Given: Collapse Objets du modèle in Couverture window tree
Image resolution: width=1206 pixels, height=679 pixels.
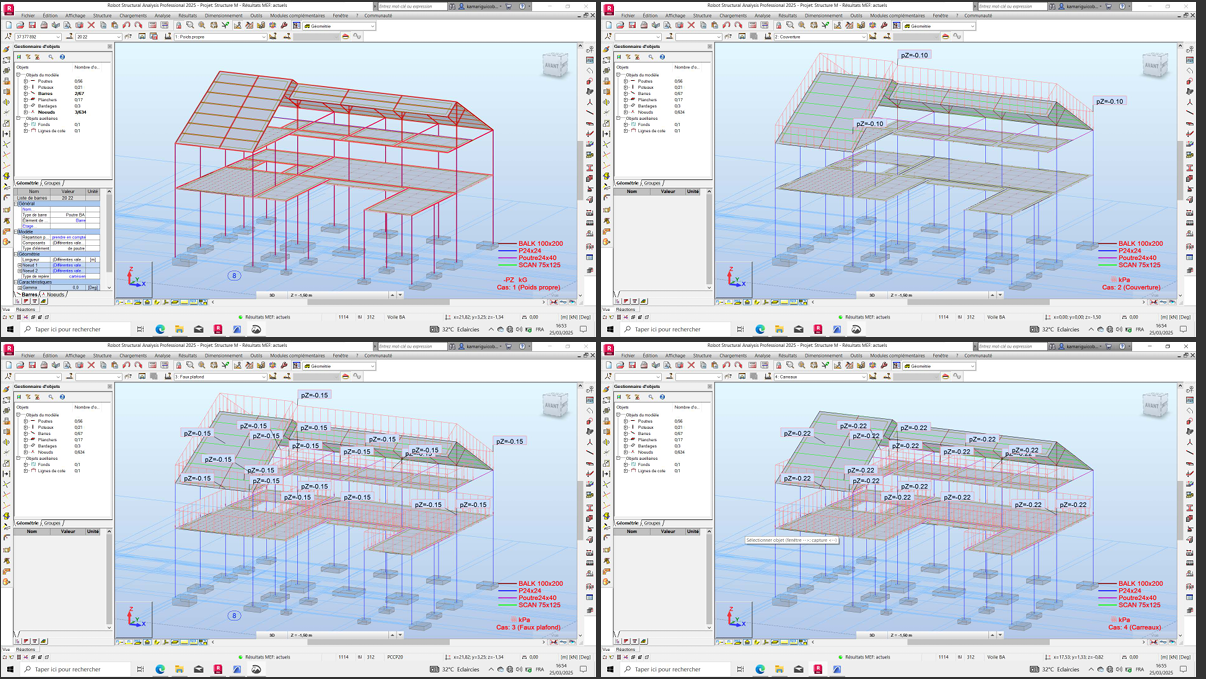Looking at the screenshot, I should [618, 75].
